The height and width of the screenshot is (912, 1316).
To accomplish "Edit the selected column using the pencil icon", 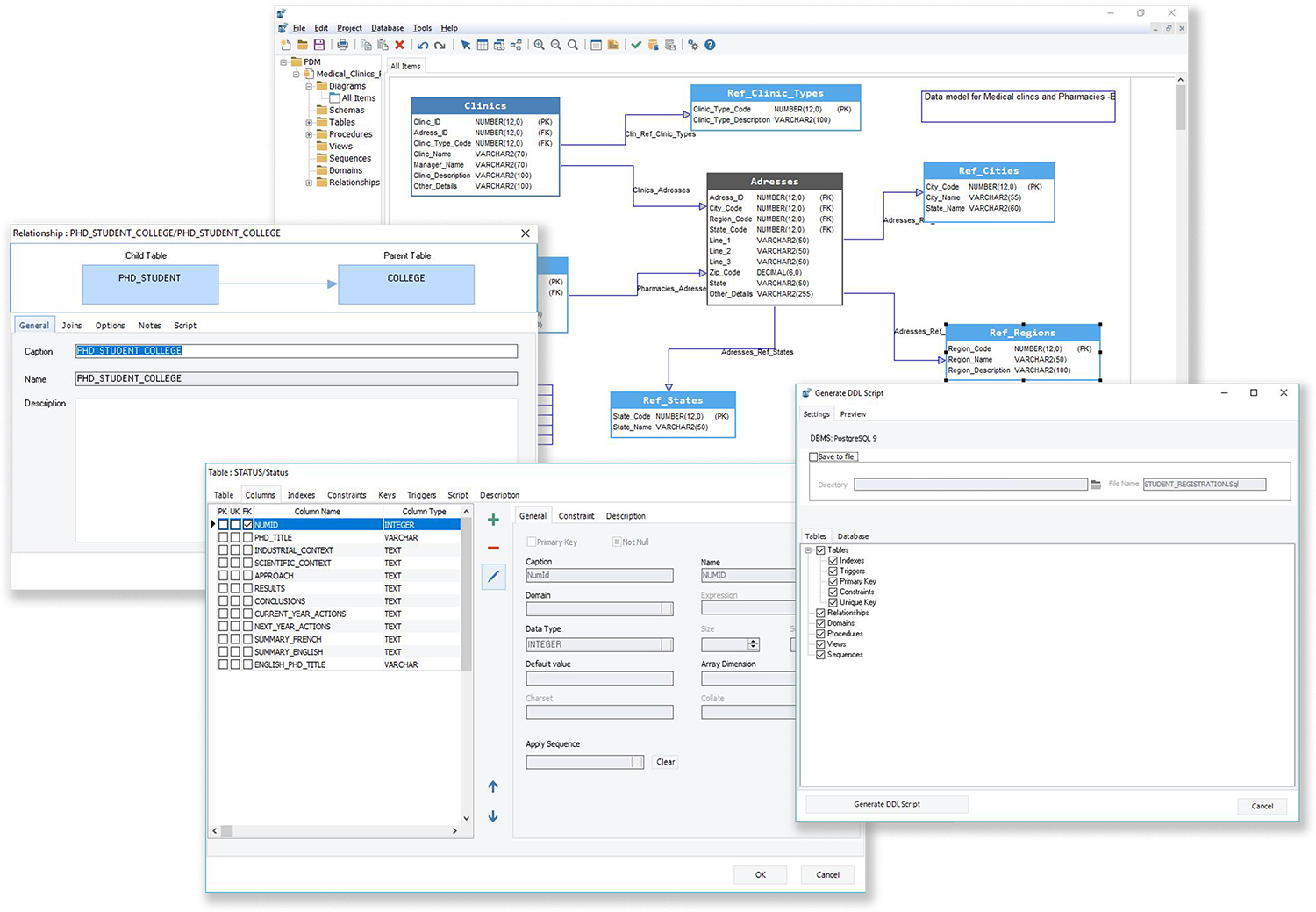I will point(493,576).
